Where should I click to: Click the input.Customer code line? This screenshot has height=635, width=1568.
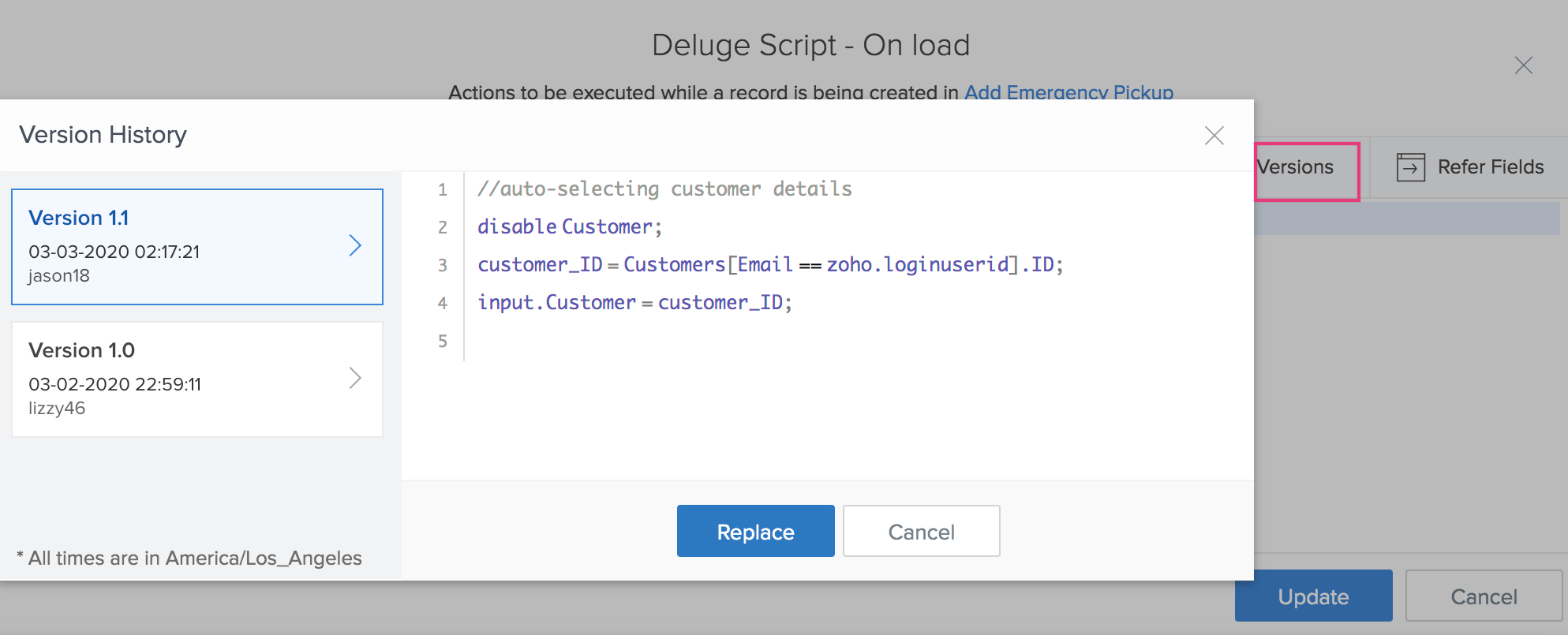[634, 303]
